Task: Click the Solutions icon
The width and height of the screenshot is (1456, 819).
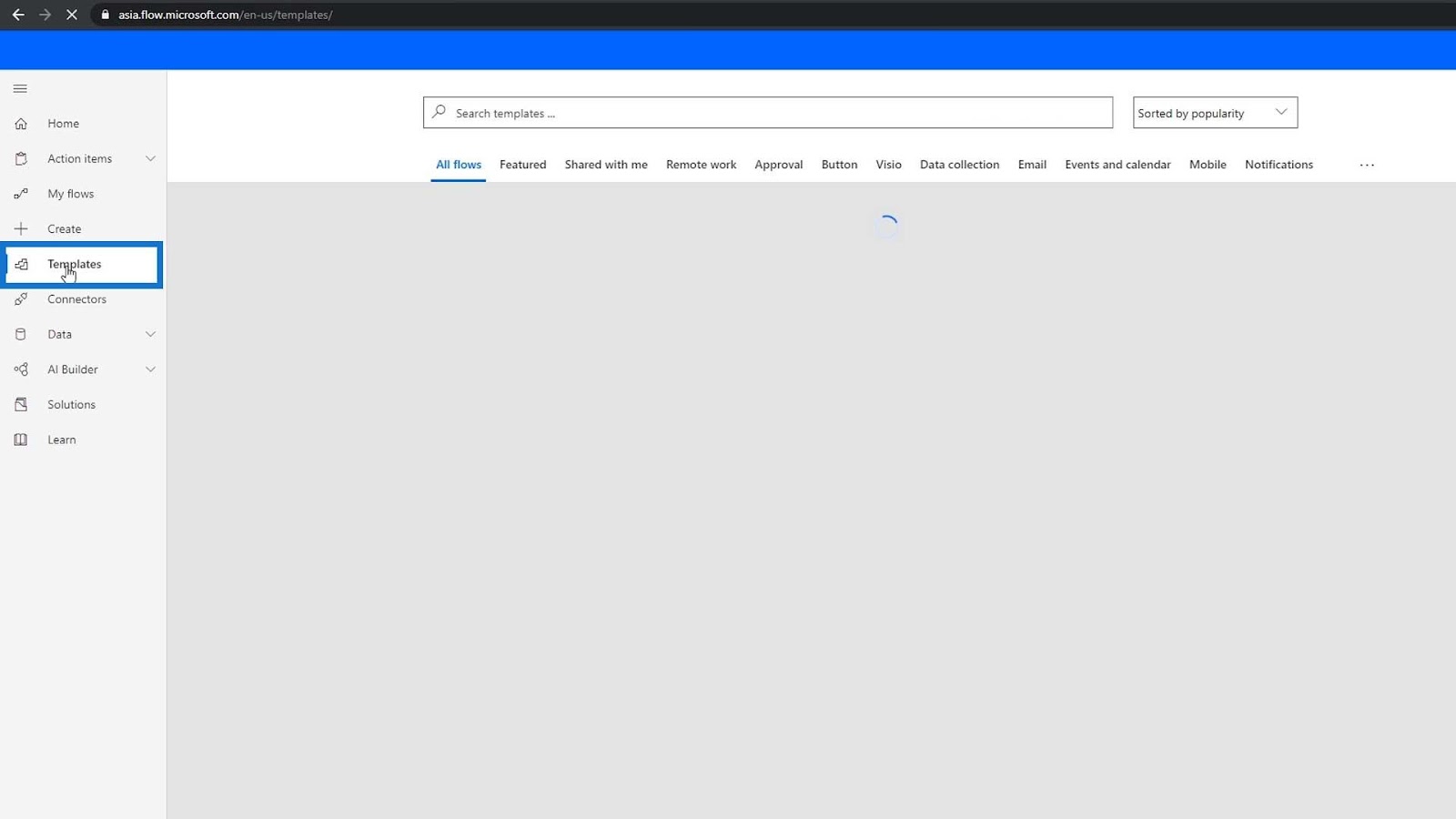Action: (21, 404)
